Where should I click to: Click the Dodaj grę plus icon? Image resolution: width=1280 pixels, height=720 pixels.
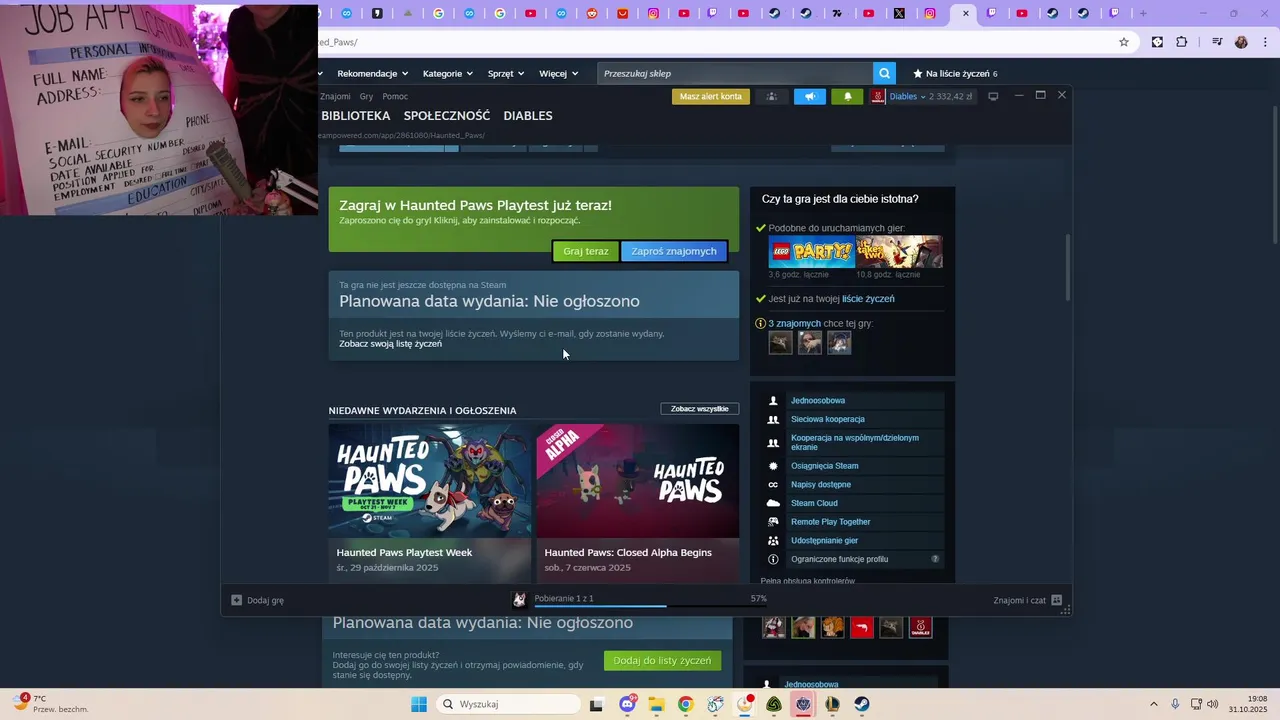[236, 600]
